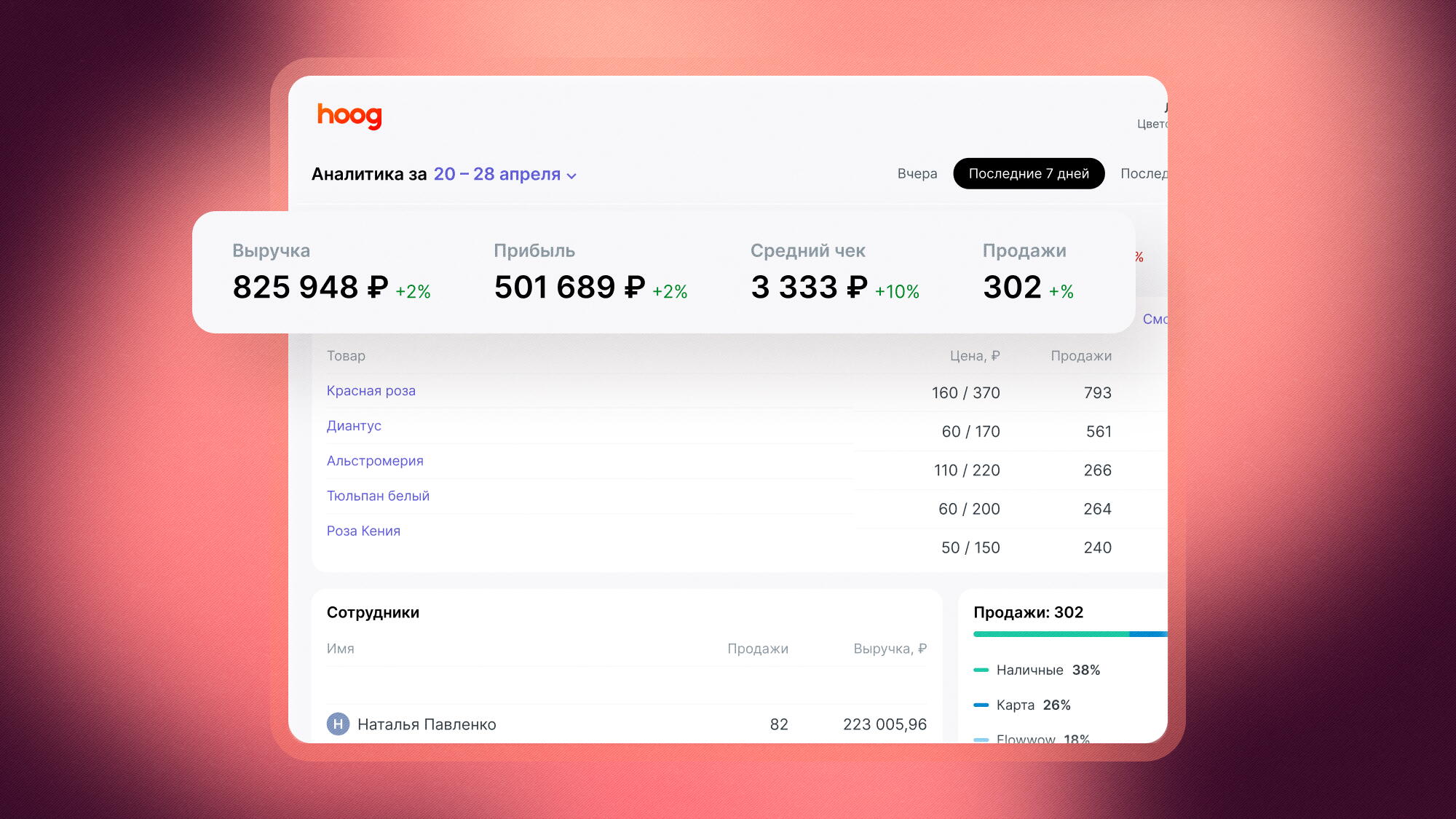Open the Диантус product link
Image resolution: width=1456 pixels, height=819 pixels.
[354, 426]
